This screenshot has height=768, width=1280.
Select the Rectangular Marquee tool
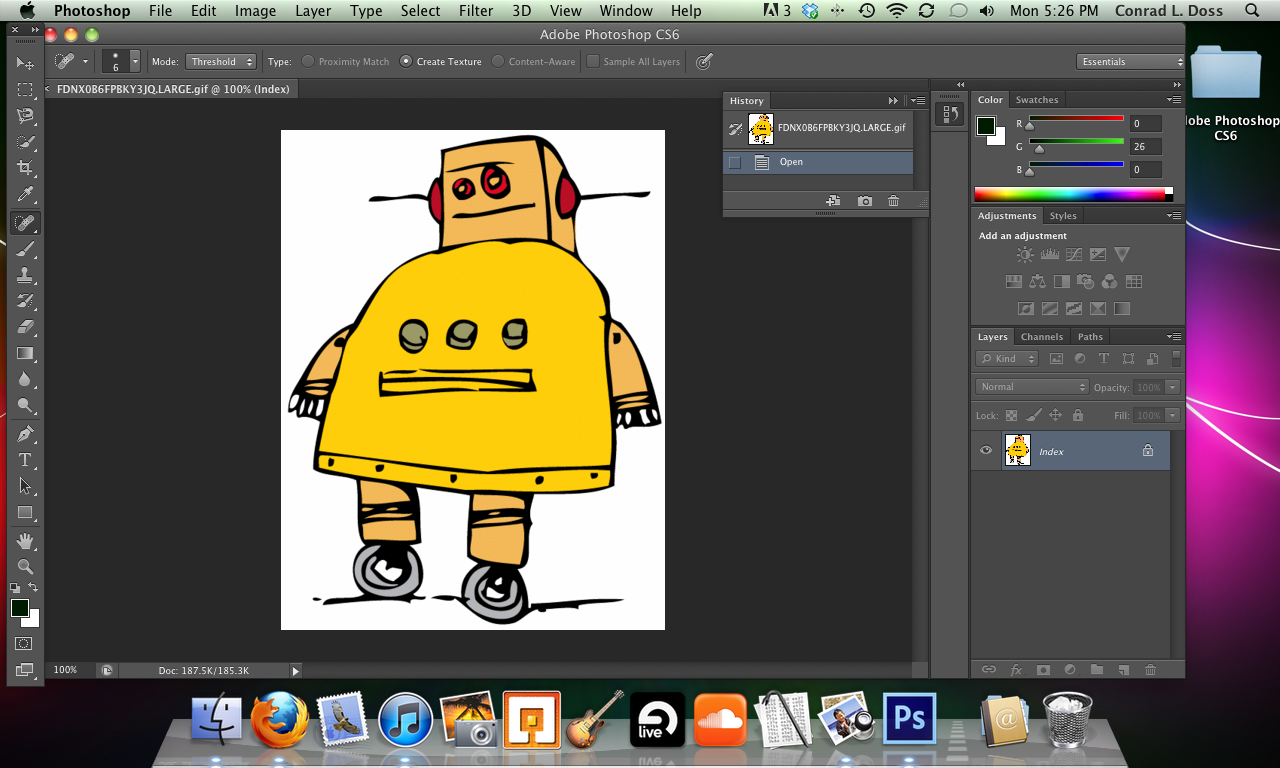pyautogui.click(x=25, y=90)
